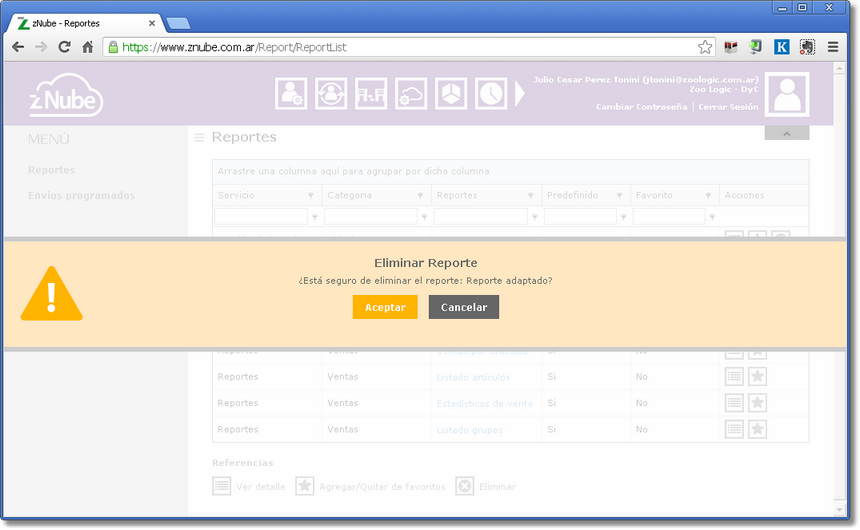
Task: Confirm deletion with the Aceptar button
Action: (x=385, y=307)
